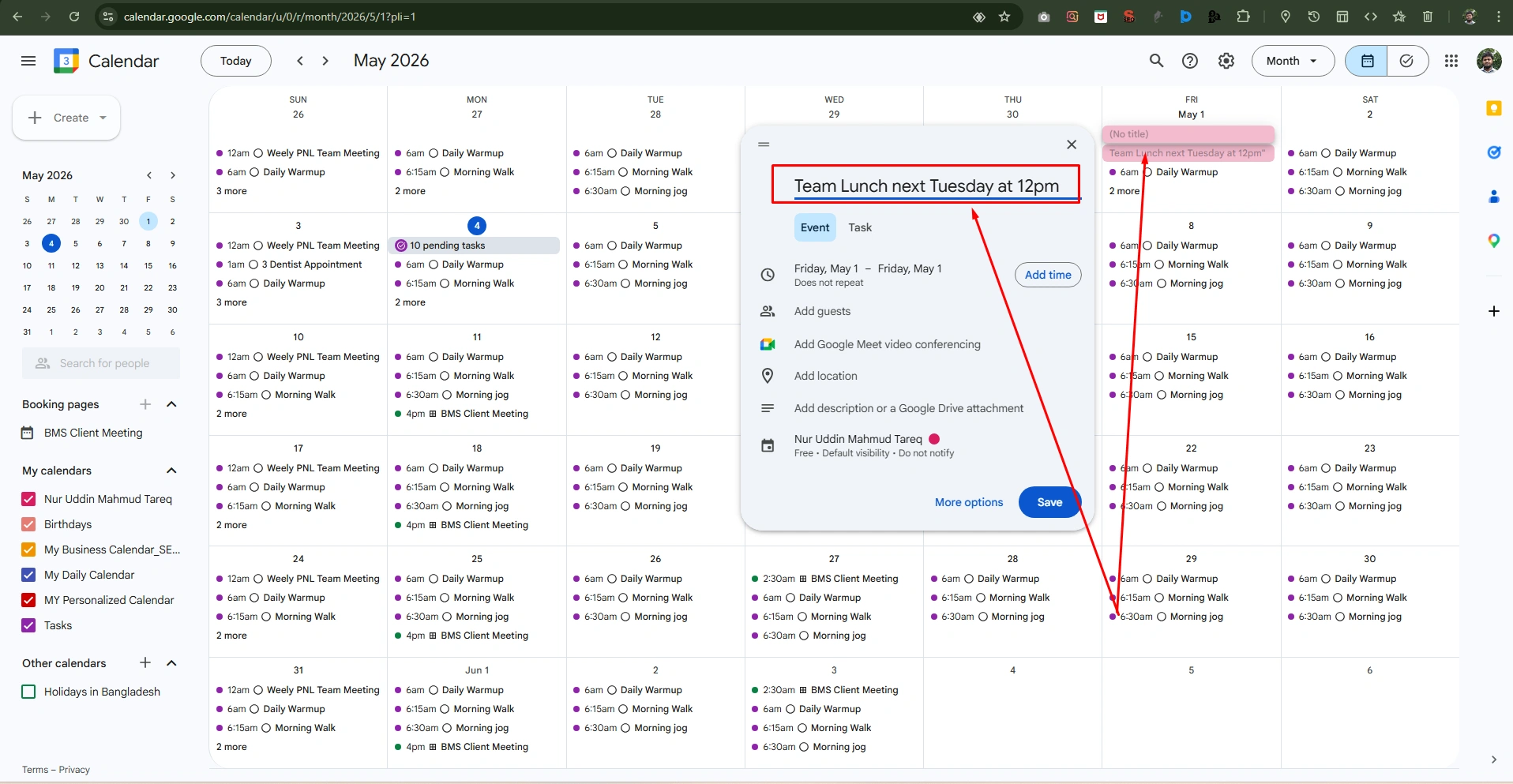
Task: Mark Dentist Appointment task complete
Action: 253,264
